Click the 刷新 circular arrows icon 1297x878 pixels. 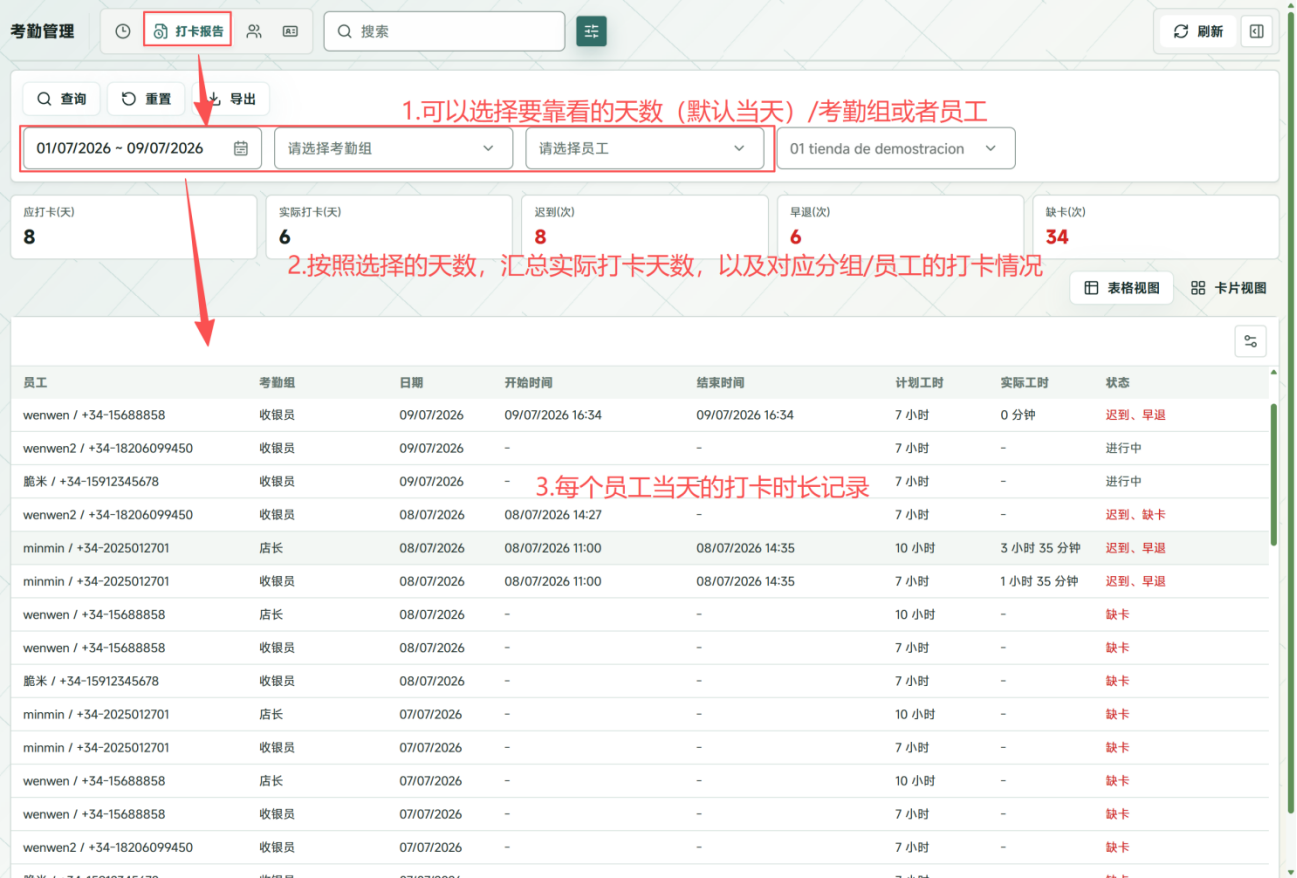click(1181, 31)
